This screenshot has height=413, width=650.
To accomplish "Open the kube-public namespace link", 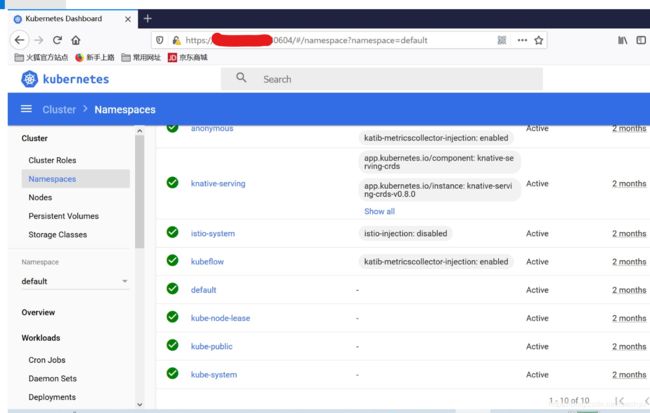I will coord(211,346).
